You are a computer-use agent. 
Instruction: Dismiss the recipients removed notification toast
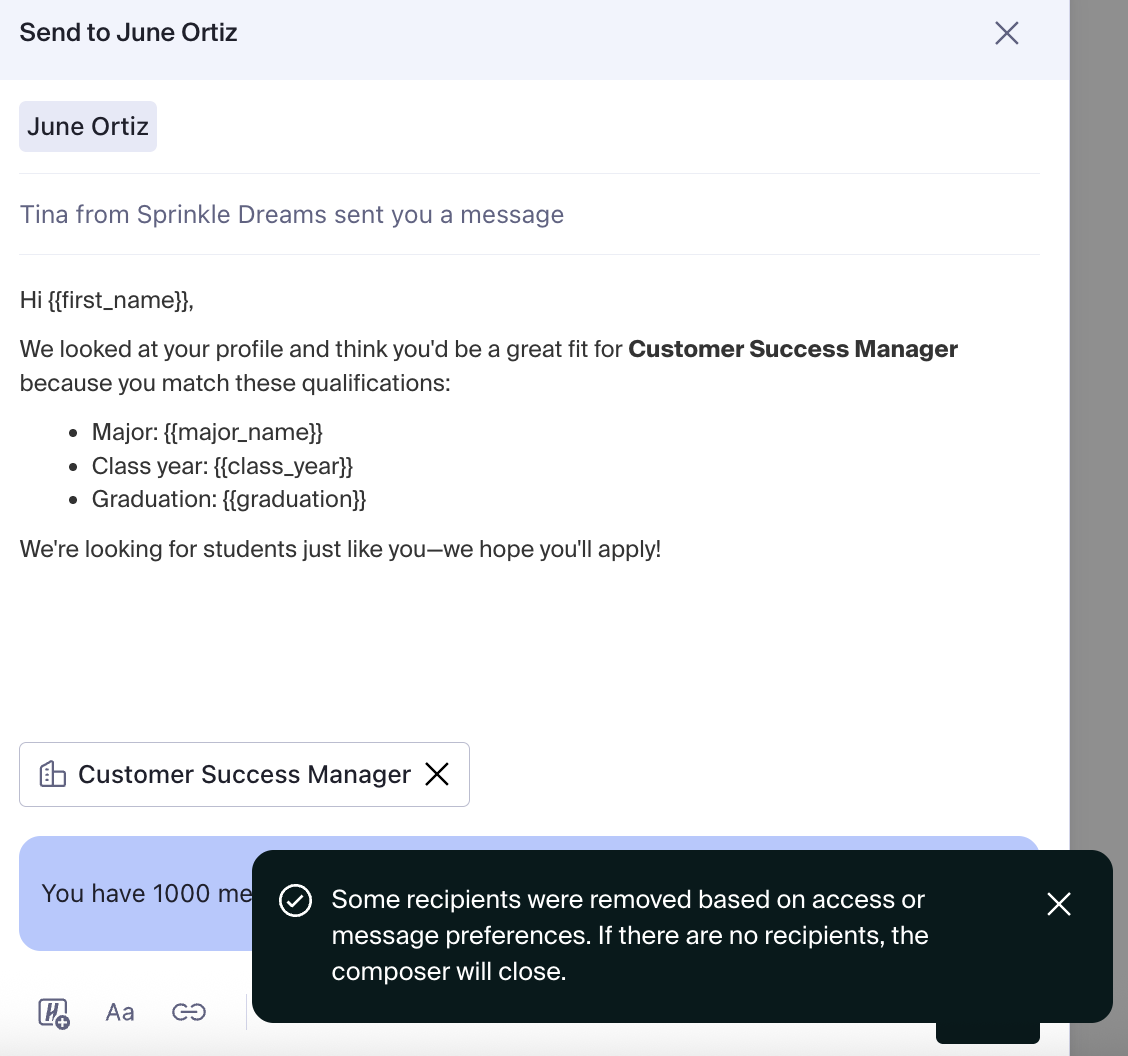point(1058,904)
